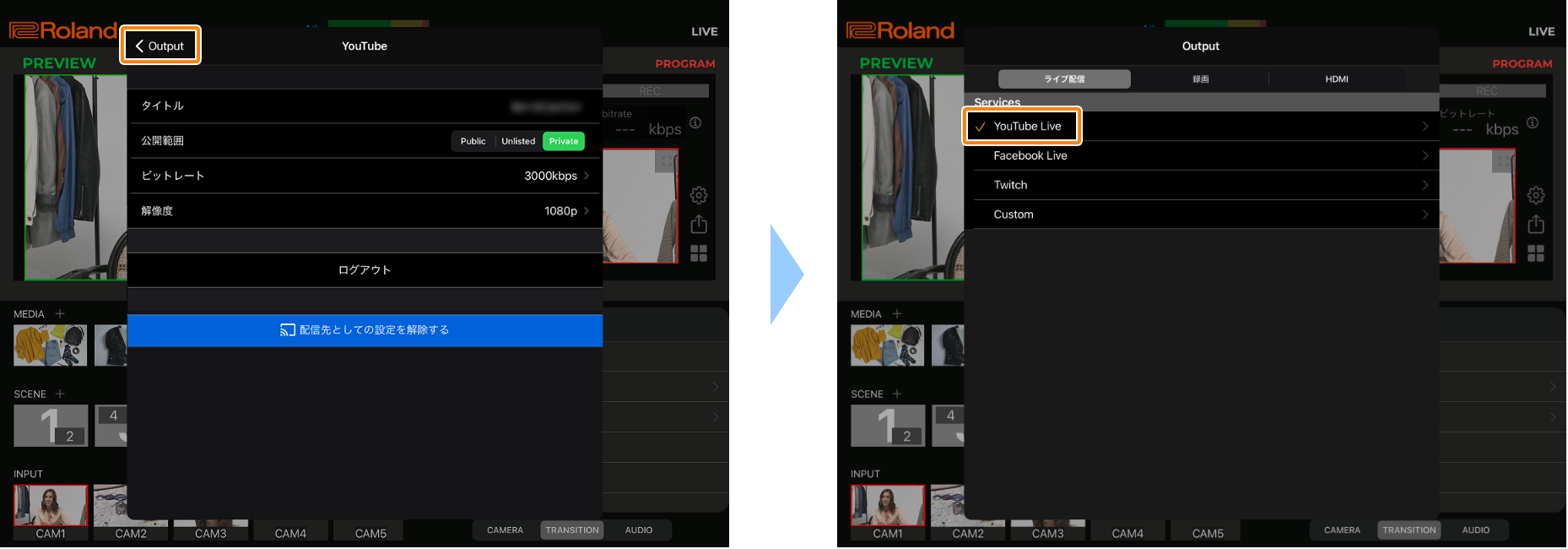Viewport: 1568px width, 549px height.
Task: Select Private visibility option
Action: tap(564, 141)
